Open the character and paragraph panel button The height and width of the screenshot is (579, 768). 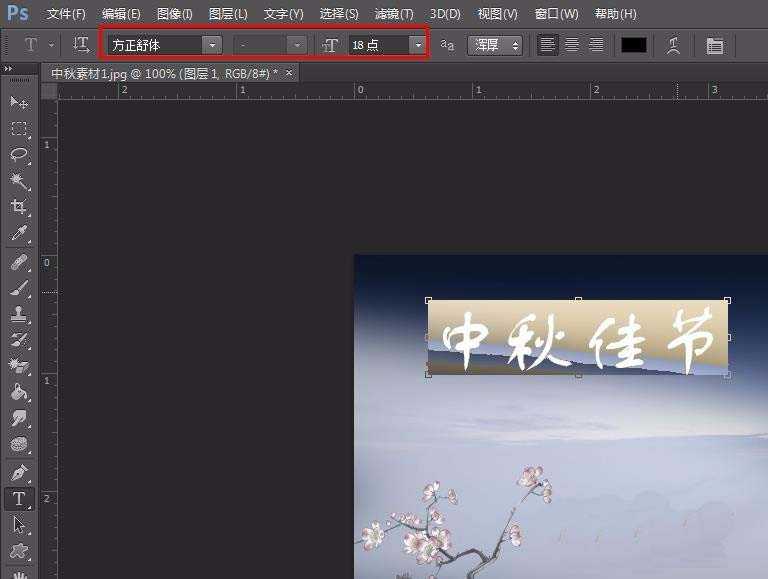[x=714, y=45]
